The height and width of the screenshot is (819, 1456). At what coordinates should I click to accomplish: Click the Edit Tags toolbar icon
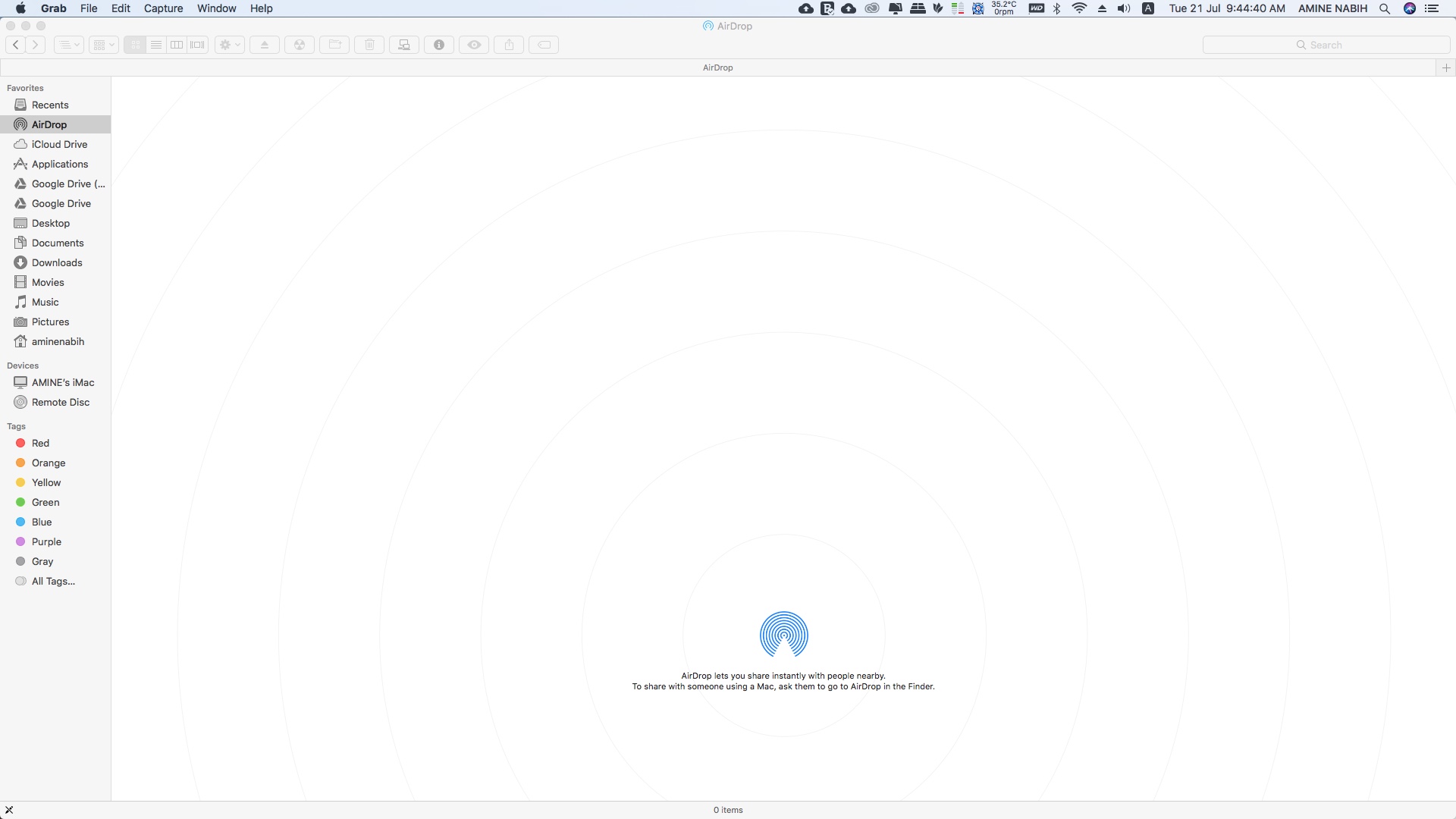click(544, 45)
